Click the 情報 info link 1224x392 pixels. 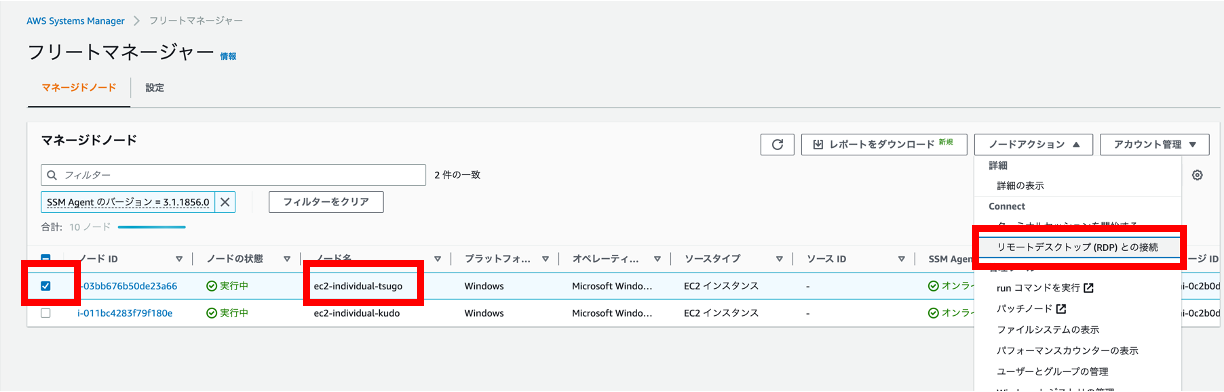(x=228, y=57)
